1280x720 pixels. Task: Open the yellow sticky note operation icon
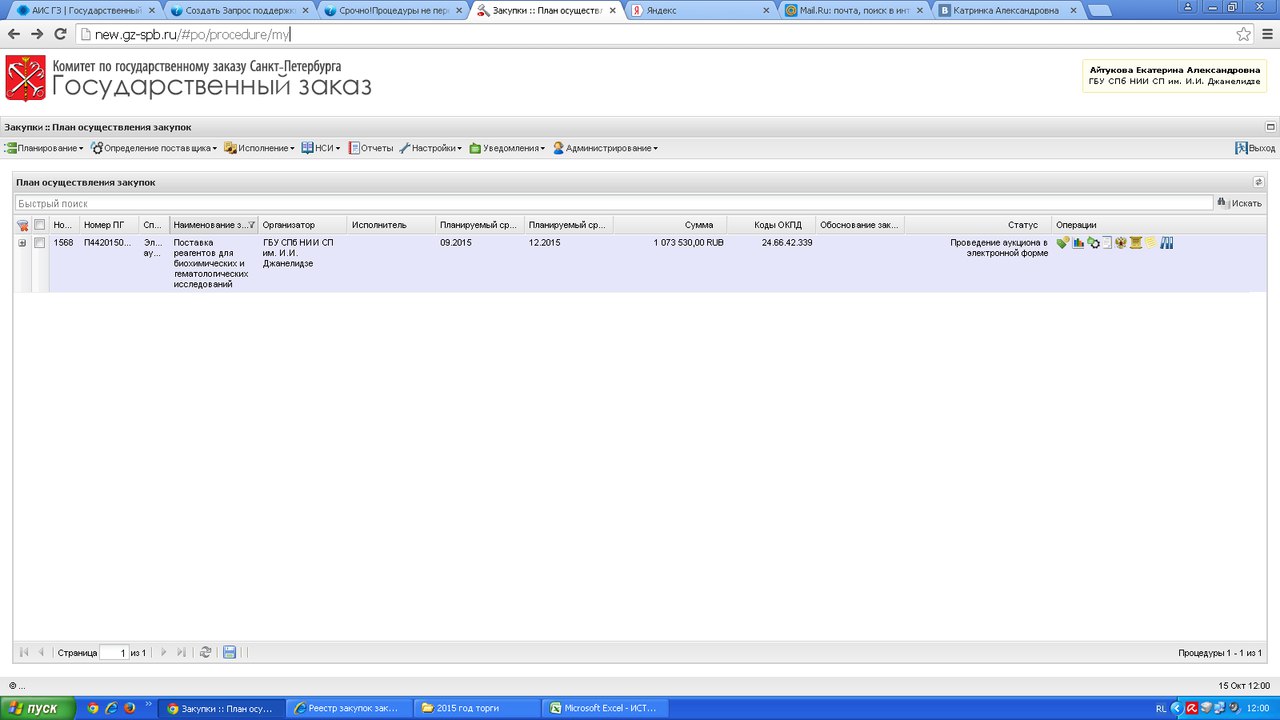[x=1151, y=243]
